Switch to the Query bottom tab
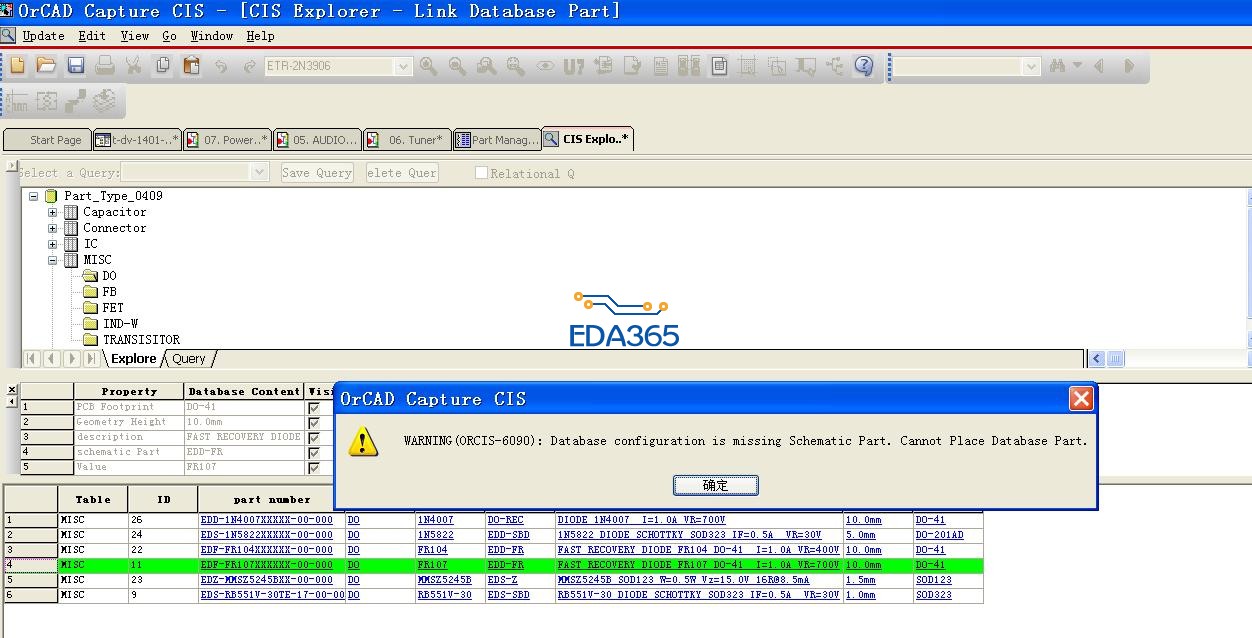The width and height of the screenshot is (1252, 638). coord(188,359)
